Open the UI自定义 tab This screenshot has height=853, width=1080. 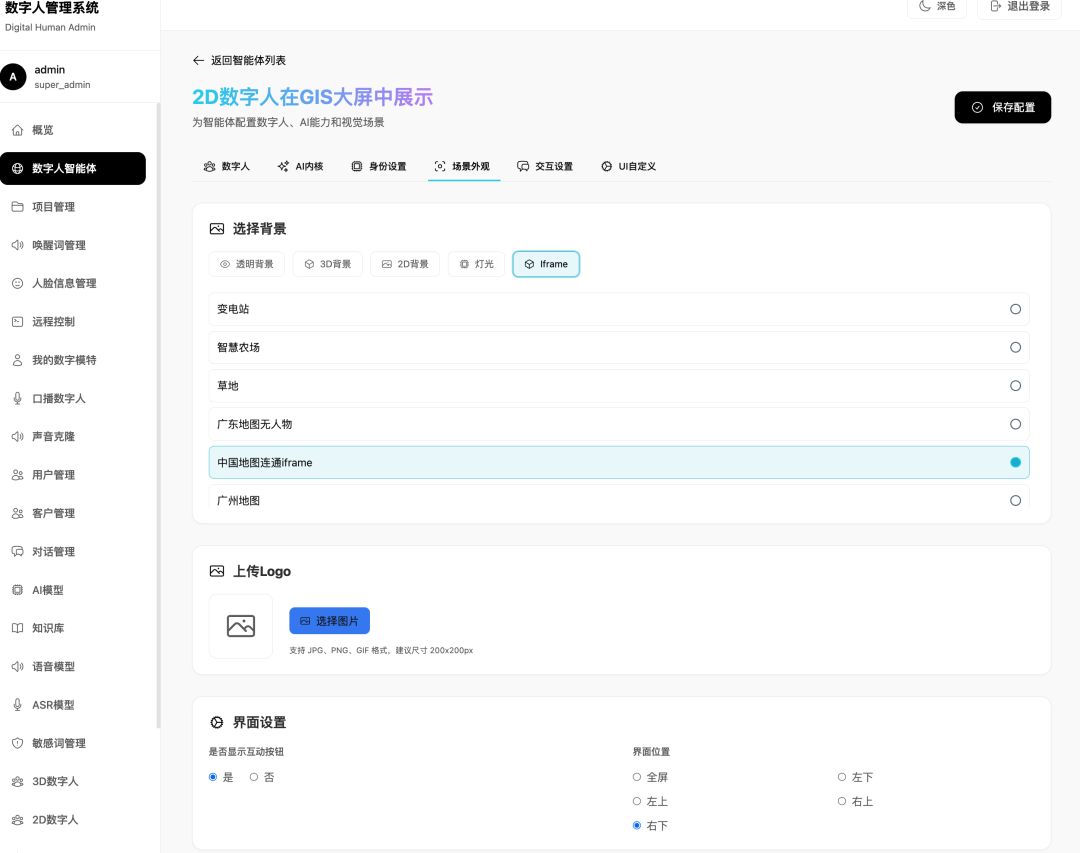[629, 167]
